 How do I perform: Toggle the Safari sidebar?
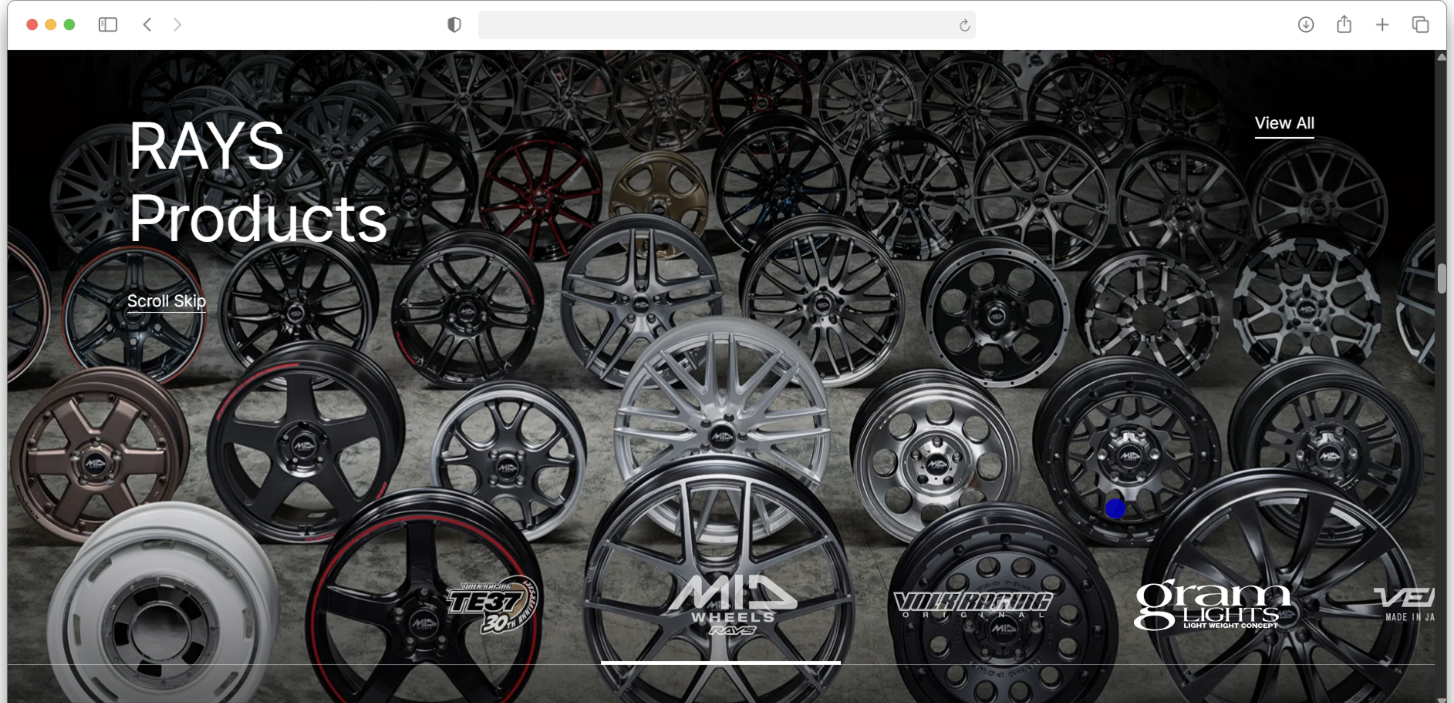point(108,25)
